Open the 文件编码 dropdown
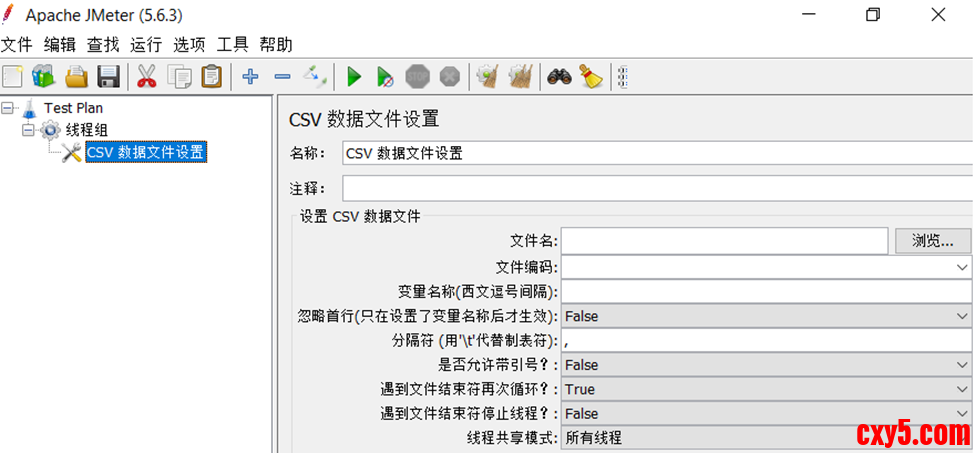The width and height of the screenshot is (975, 453). click(961, 268)
